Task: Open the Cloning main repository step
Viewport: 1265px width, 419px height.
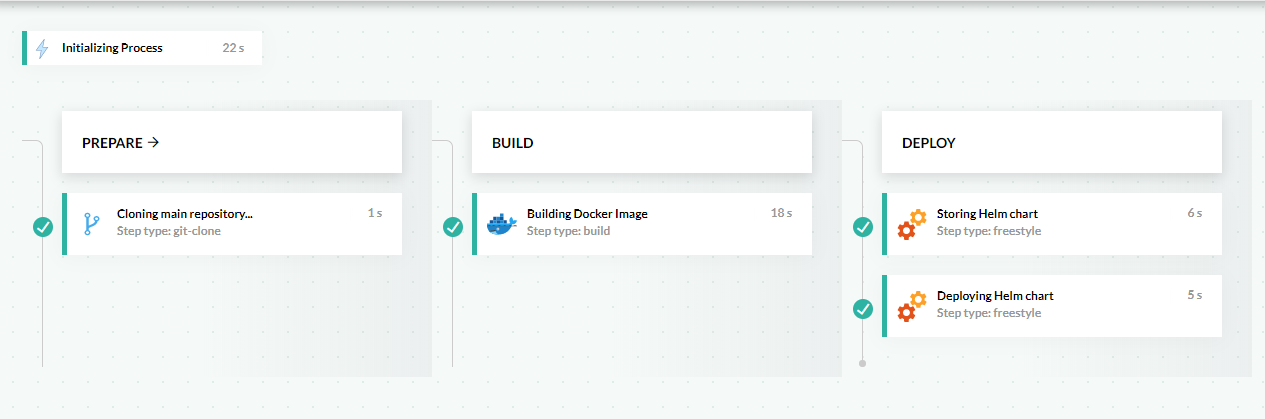Action: pos(232,224)
